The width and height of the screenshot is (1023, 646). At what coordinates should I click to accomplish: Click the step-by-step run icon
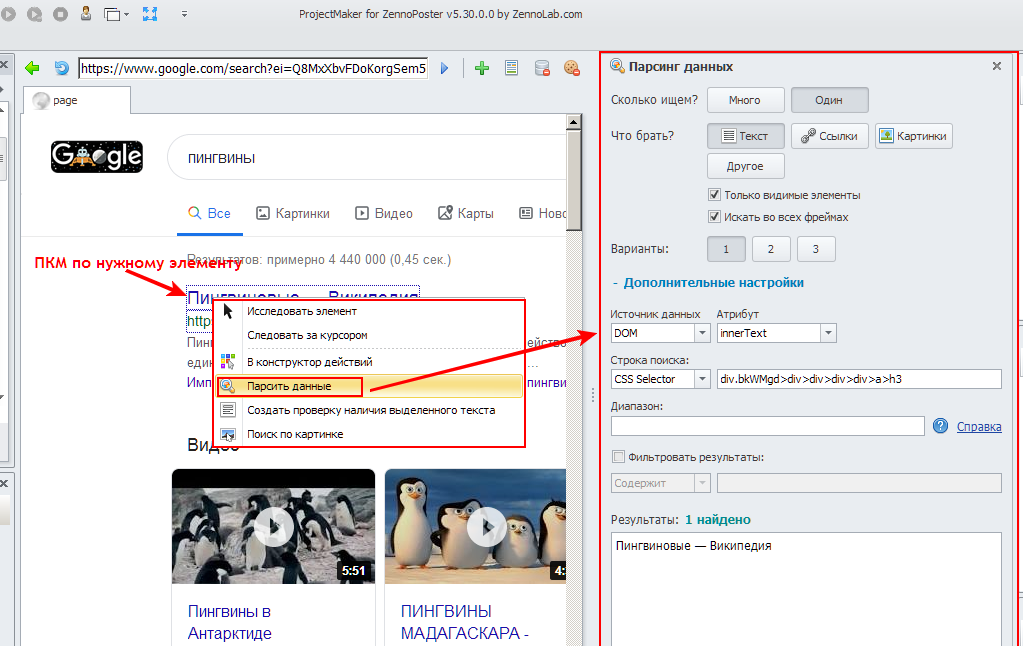coord(35,14)
